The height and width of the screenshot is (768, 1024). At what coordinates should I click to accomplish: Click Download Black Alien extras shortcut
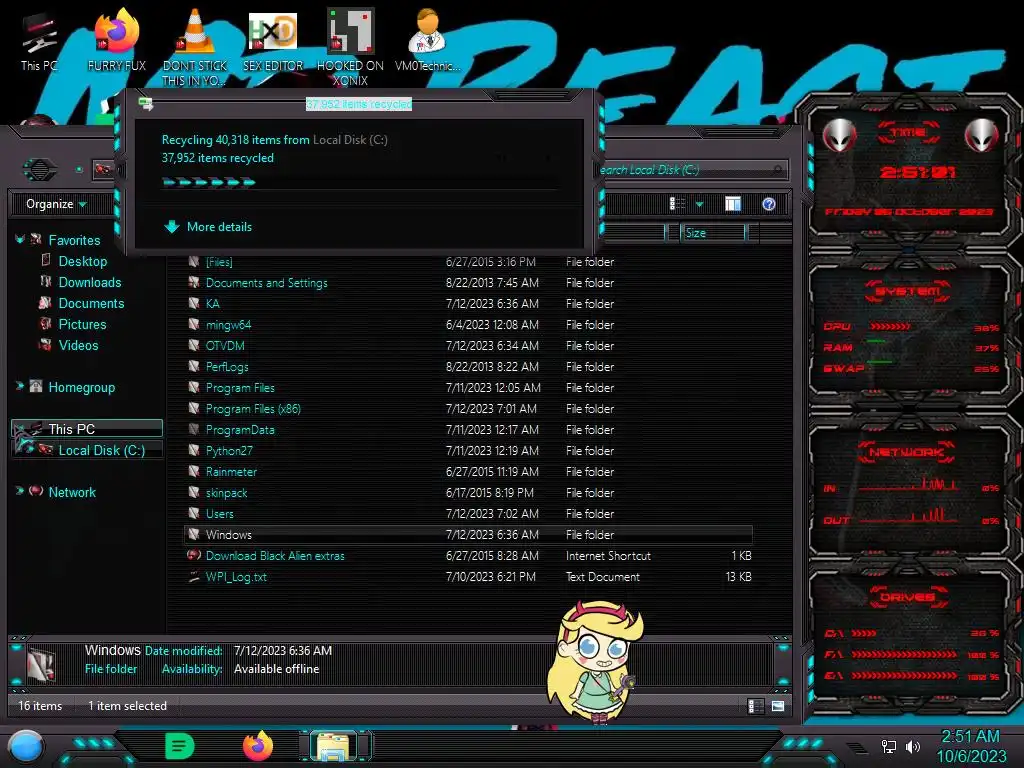(468, 555)
